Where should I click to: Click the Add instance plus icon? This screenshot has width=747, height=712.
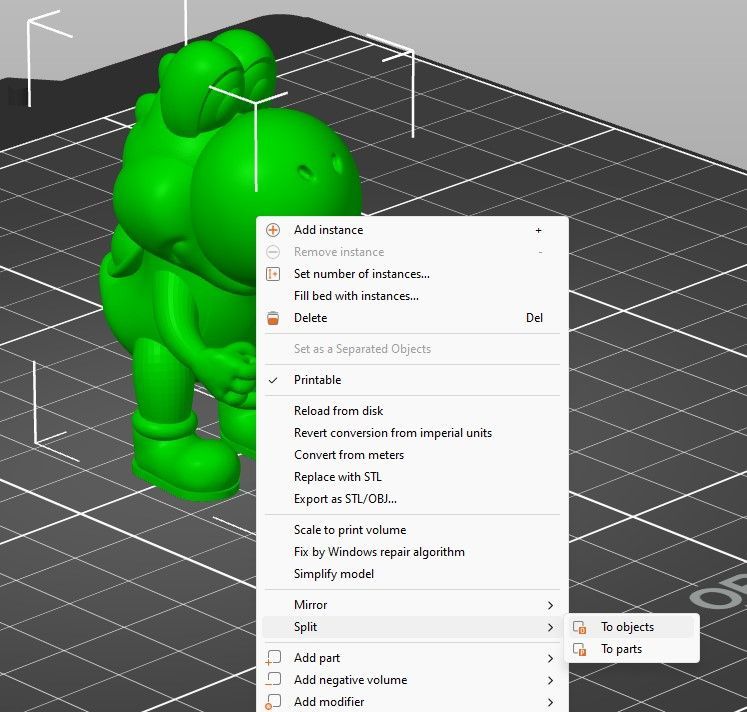pos(273,230)
